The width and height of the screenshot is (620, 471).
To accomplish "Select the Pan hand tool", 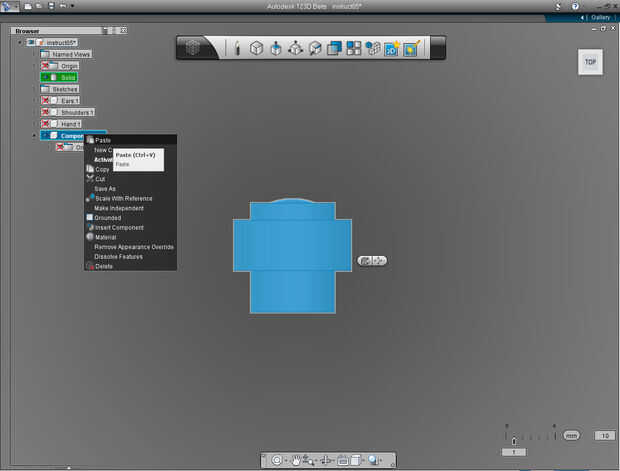I will (295, 460).
